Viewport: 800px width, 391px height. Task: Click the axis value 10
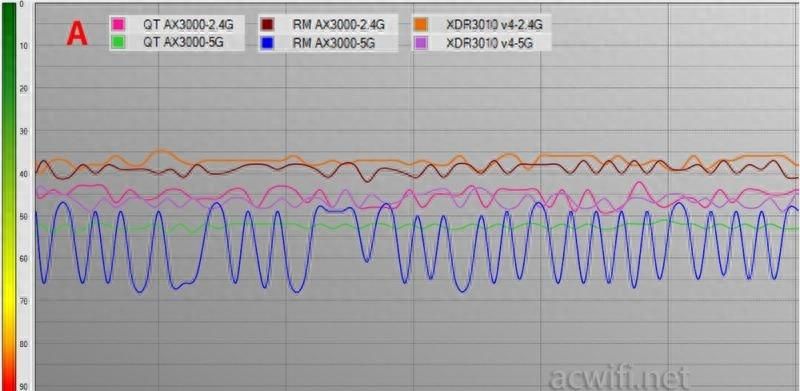(22, 46)
